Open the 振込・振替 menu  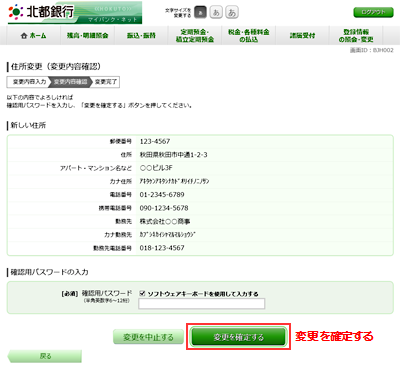pyautogui.click(x=141, y=36)
